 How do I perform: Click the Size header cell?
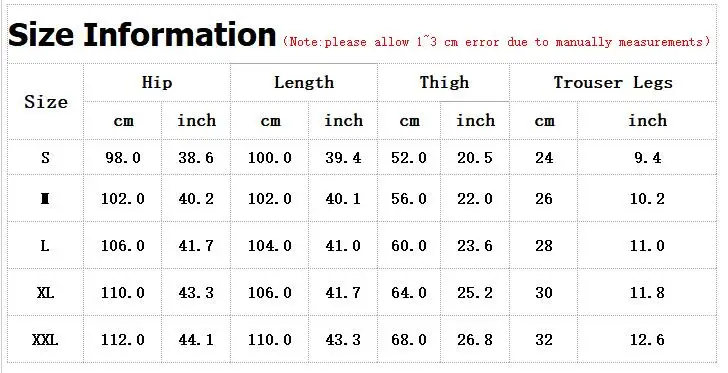click(46, 102)
